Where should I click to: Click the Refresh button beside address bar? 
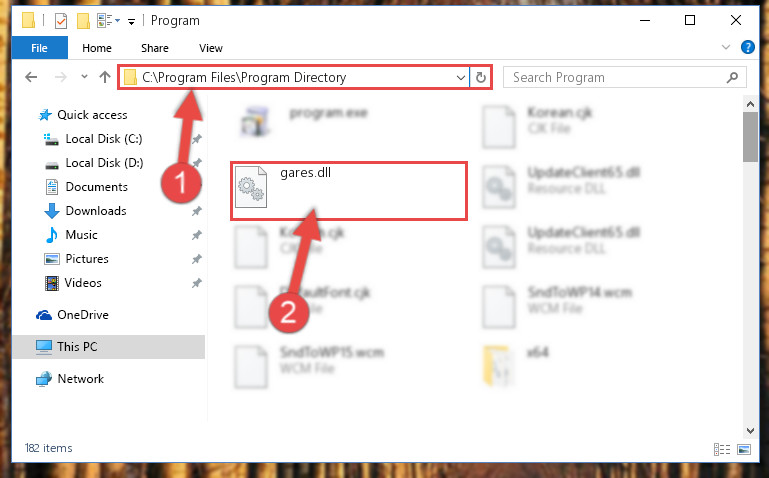click(481, 77)
